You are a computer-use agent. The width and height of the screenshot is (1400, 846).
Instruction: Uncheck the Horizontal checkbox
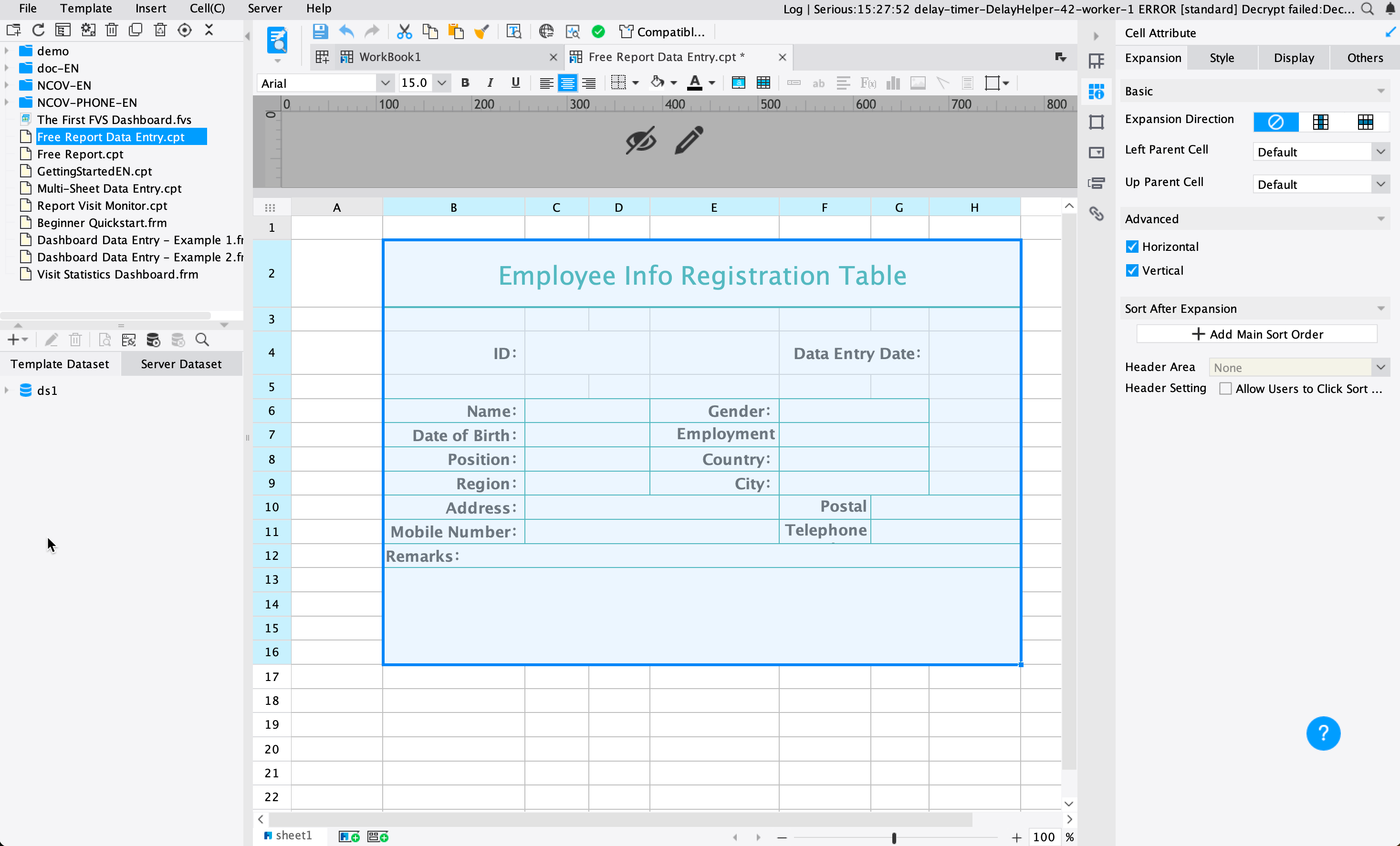[x=1132, y=247]
